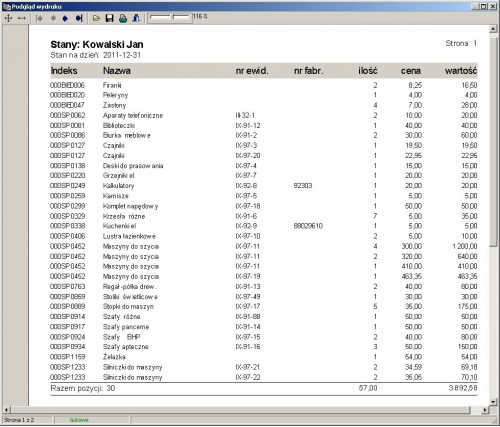500x427 pixels.
Task: Click the zoom slider in the toolbar
Action: 170,18
